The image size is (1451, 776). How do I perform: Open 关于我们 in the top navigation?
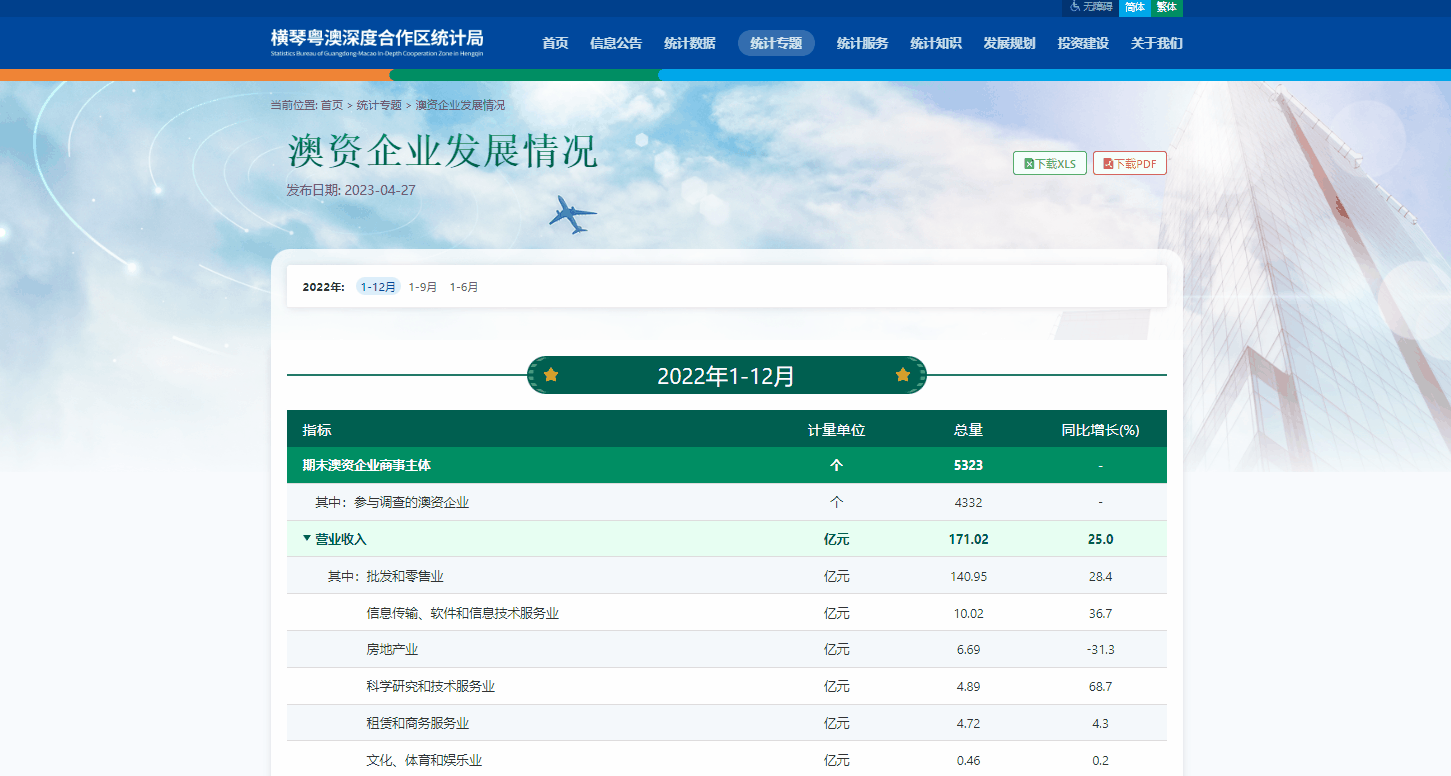[1156, 43]
